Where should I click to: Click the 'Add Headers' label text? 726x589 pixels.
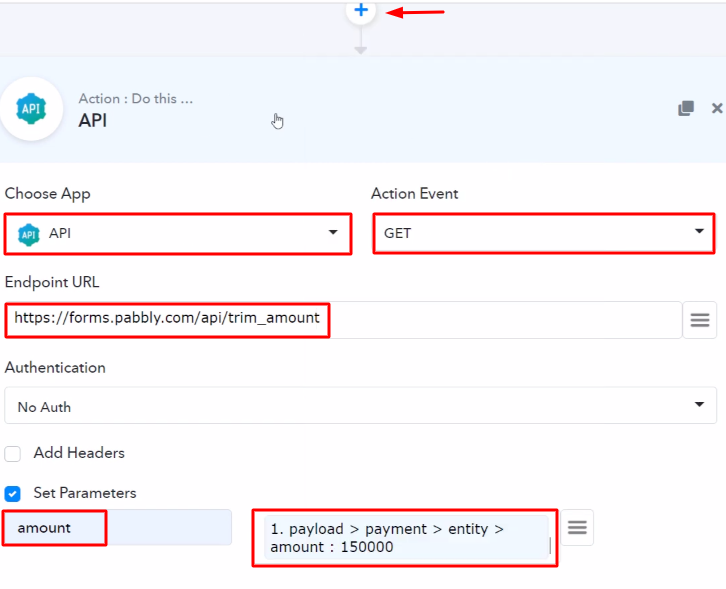(79, 453)
